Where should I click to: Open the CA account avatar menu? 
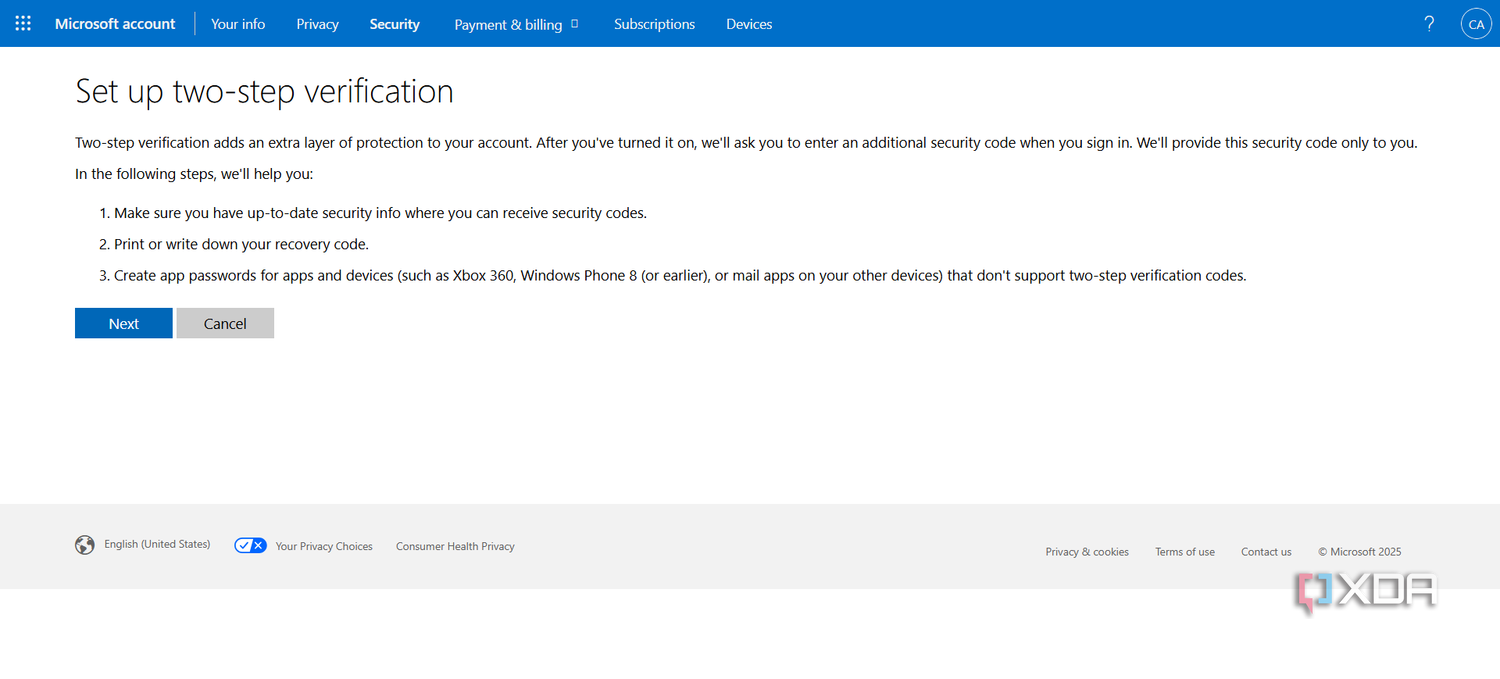[x=1476, y=24]
